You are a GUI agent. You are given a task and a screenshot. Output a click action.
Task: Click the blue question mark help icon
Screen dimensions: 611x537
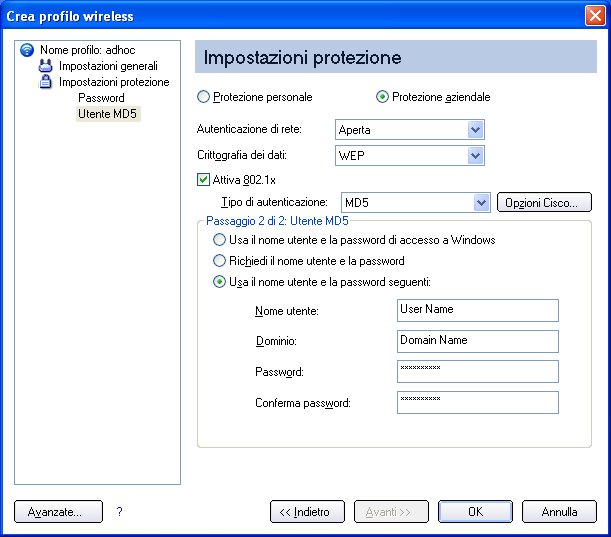(119, 511)
